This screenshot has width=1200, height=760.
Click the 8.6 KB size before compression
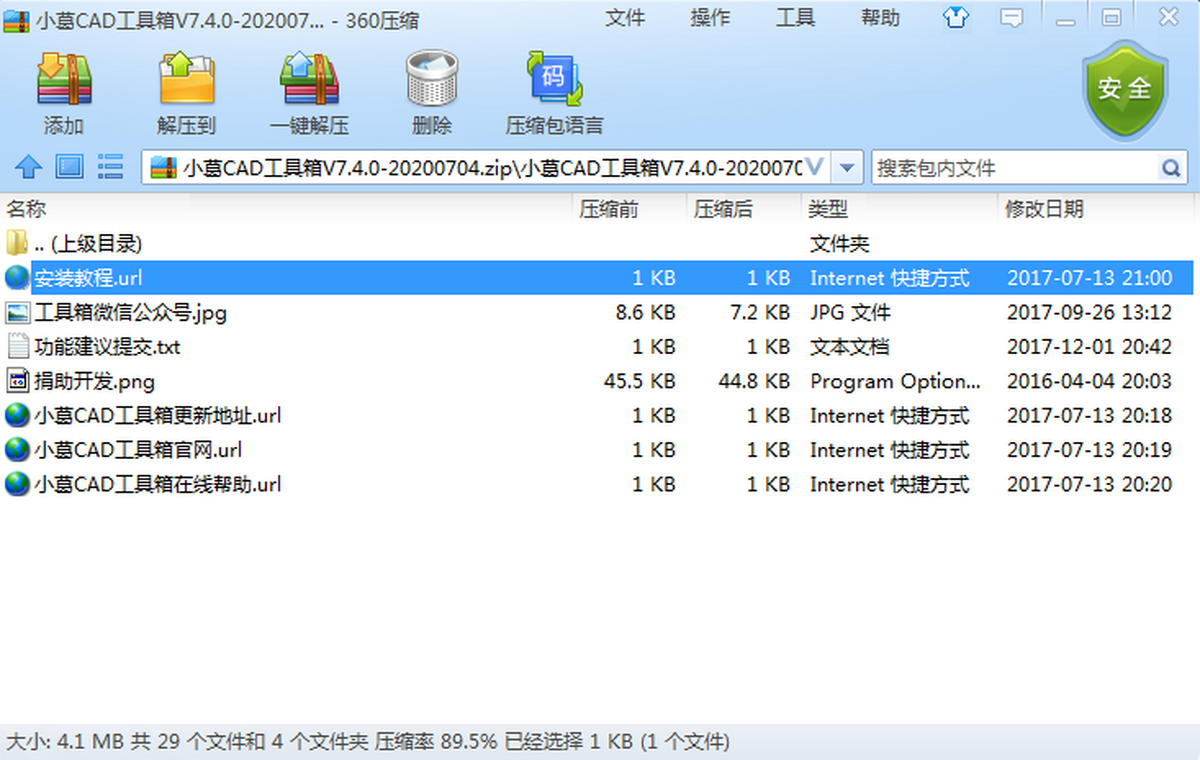(x=646, y=313)
